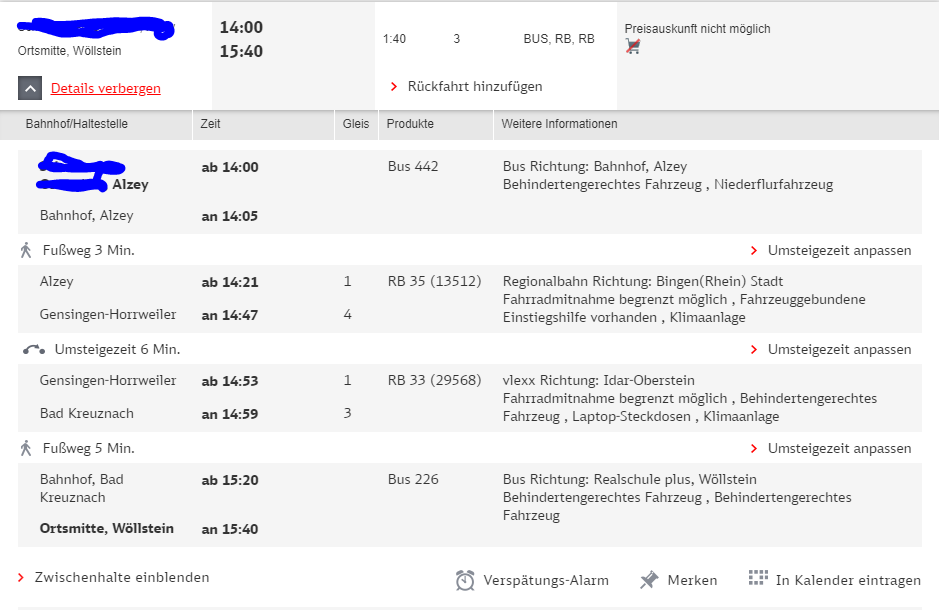Click the walking icon before Fußweg 5 Min.
This screenshot has height=610, width=939.
pyautogui.click(x=26, y=448)
